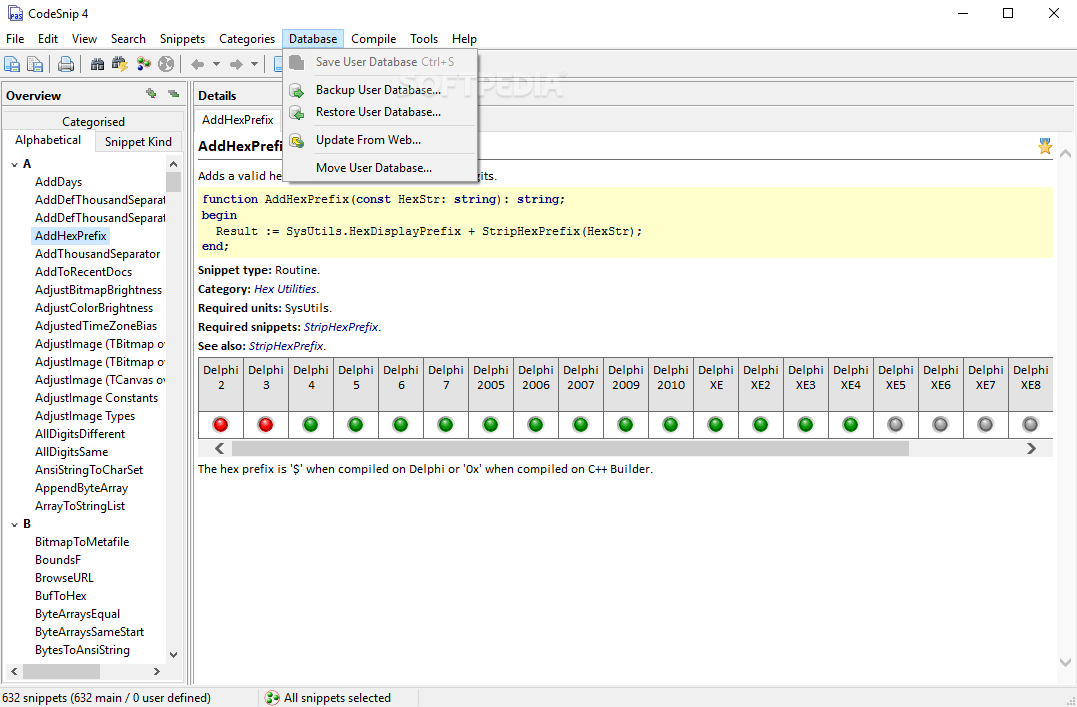Click the red Delphi 2 compile indicator

point(220,425)
